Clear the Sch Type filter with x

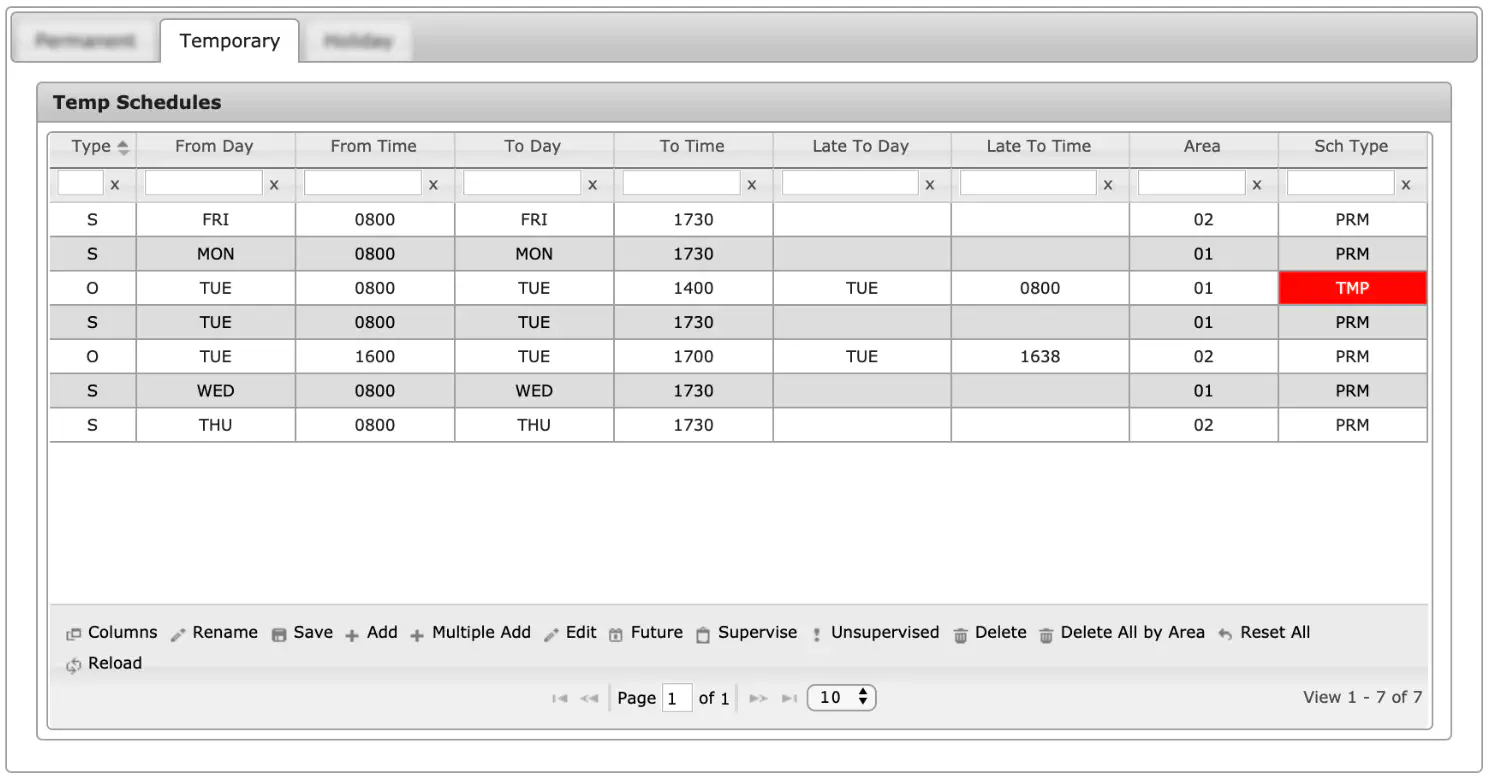[x=1405, y=185]
